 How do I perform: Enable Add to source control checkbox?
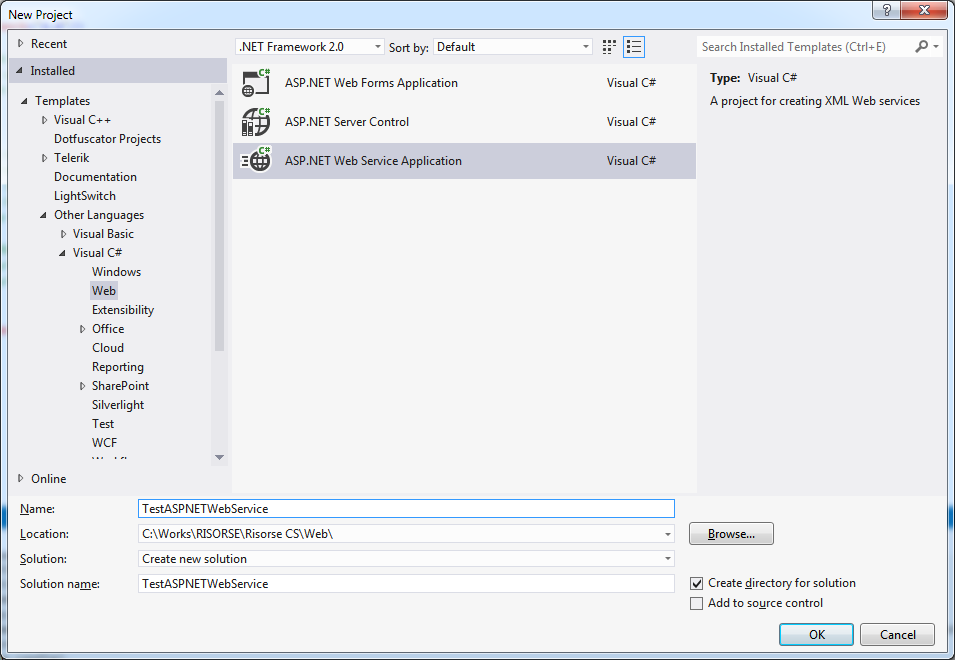tap(697, 603)
